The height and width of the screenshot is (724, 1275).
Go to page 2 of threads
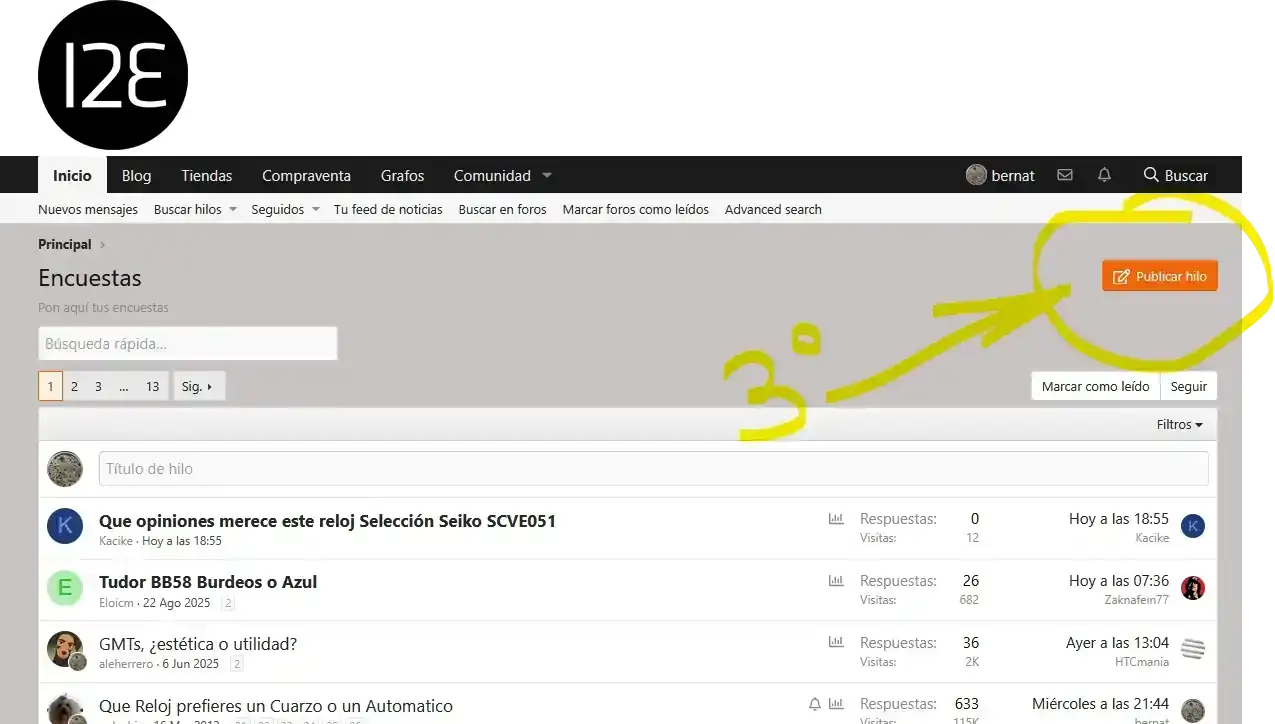[x=74, y=386]
